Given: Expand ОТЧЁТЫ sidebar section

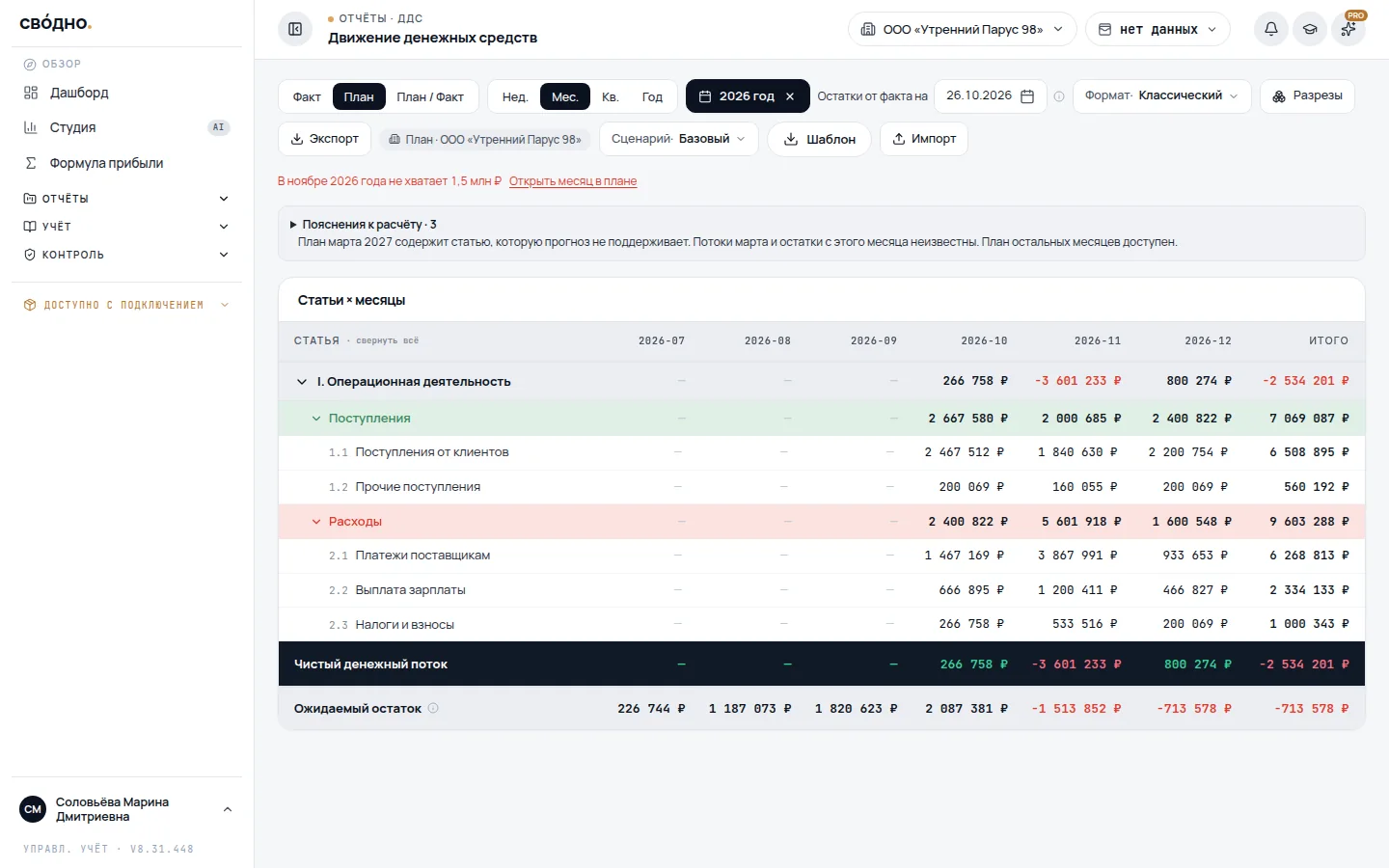Looking at the screenshot, I should [126, 199].
